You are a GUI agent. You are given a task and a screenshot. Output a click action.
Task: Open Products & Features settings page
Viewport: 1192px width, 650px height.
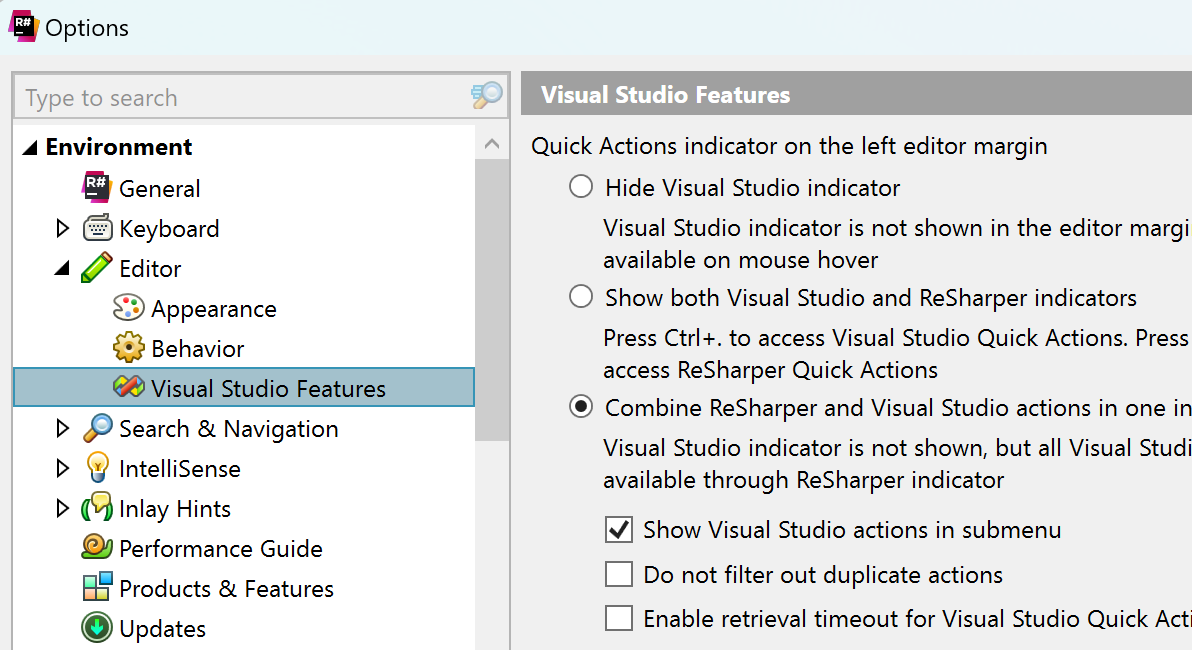coord(226,588)
